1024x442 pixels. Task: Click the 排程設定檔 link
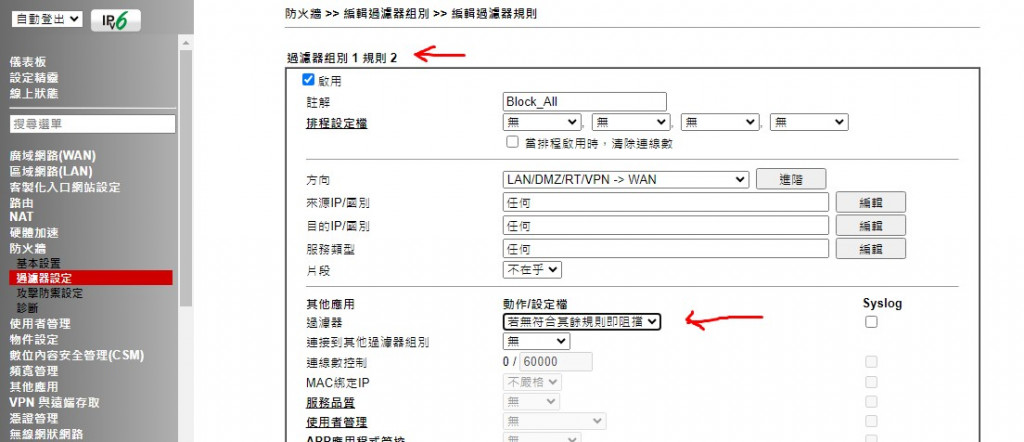337,123
